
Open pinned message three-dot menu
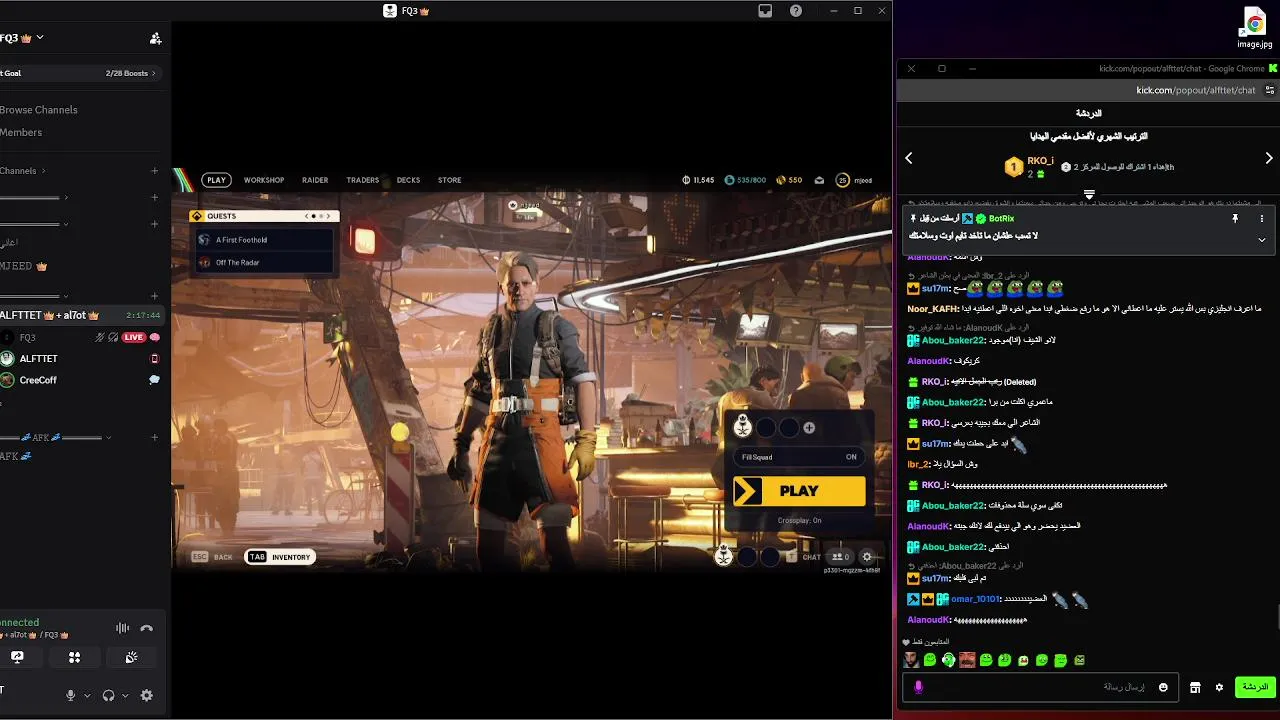(x=1262, y=218)
